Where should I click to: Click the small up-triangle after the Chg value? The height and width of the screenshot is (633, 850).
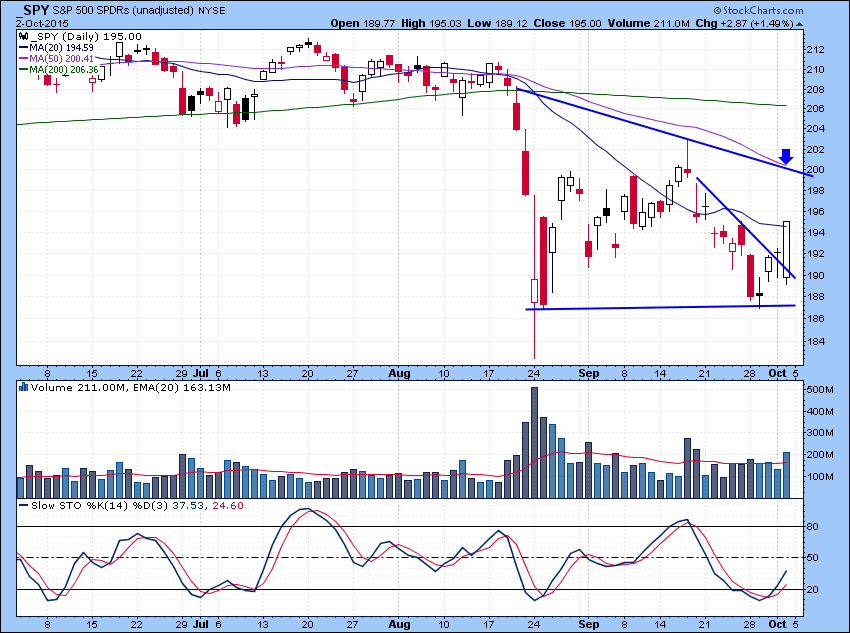pyautogui.click(x=800, y=24)
